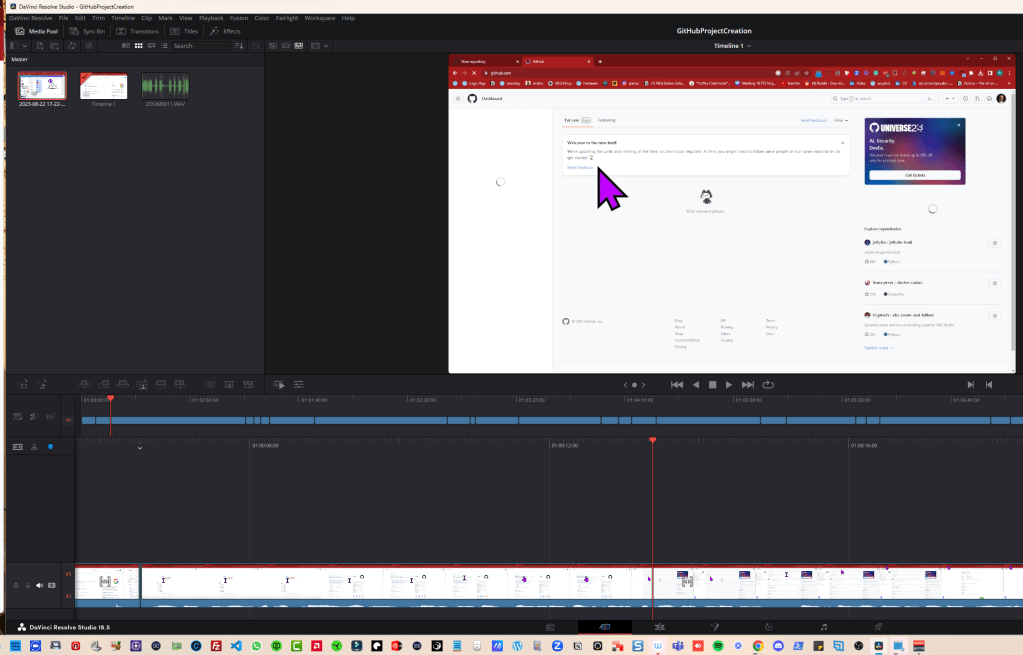Select the Master bin label
Viewport: 1023px width, 655px height.
[20, 59]
